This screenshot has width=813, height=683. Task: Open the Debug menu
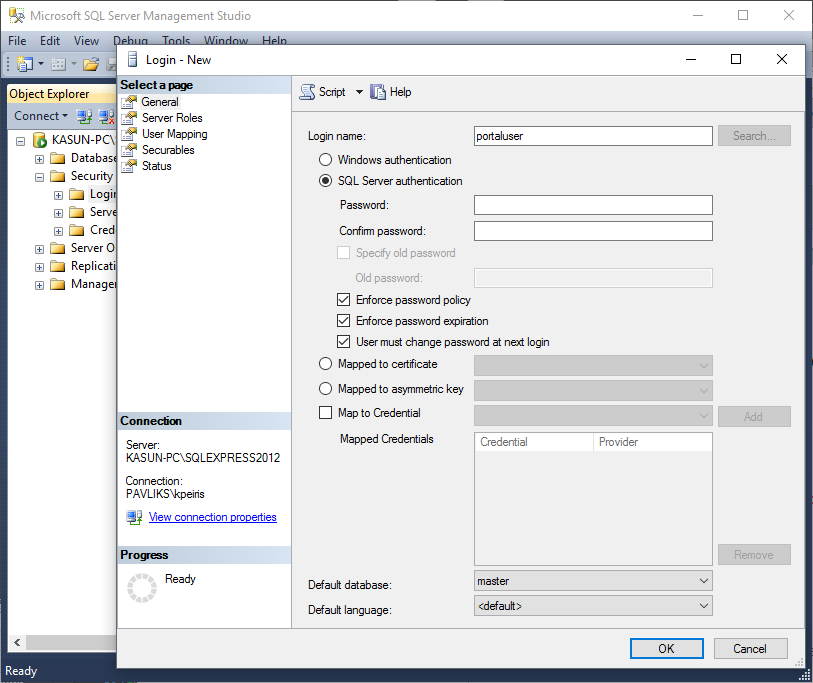point(130,40)
